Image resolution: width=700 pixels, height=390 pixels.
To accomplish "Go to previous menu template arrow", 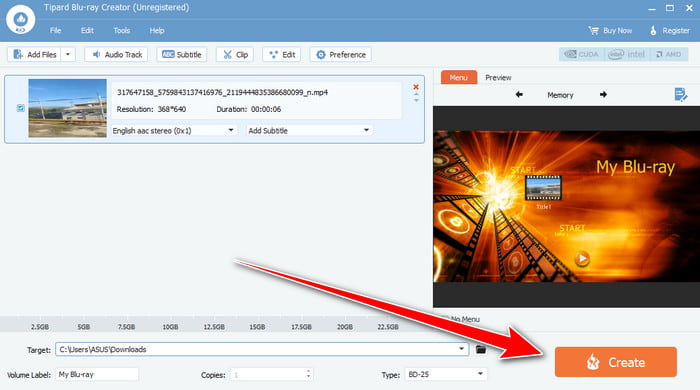I will [x=519, y=95].
